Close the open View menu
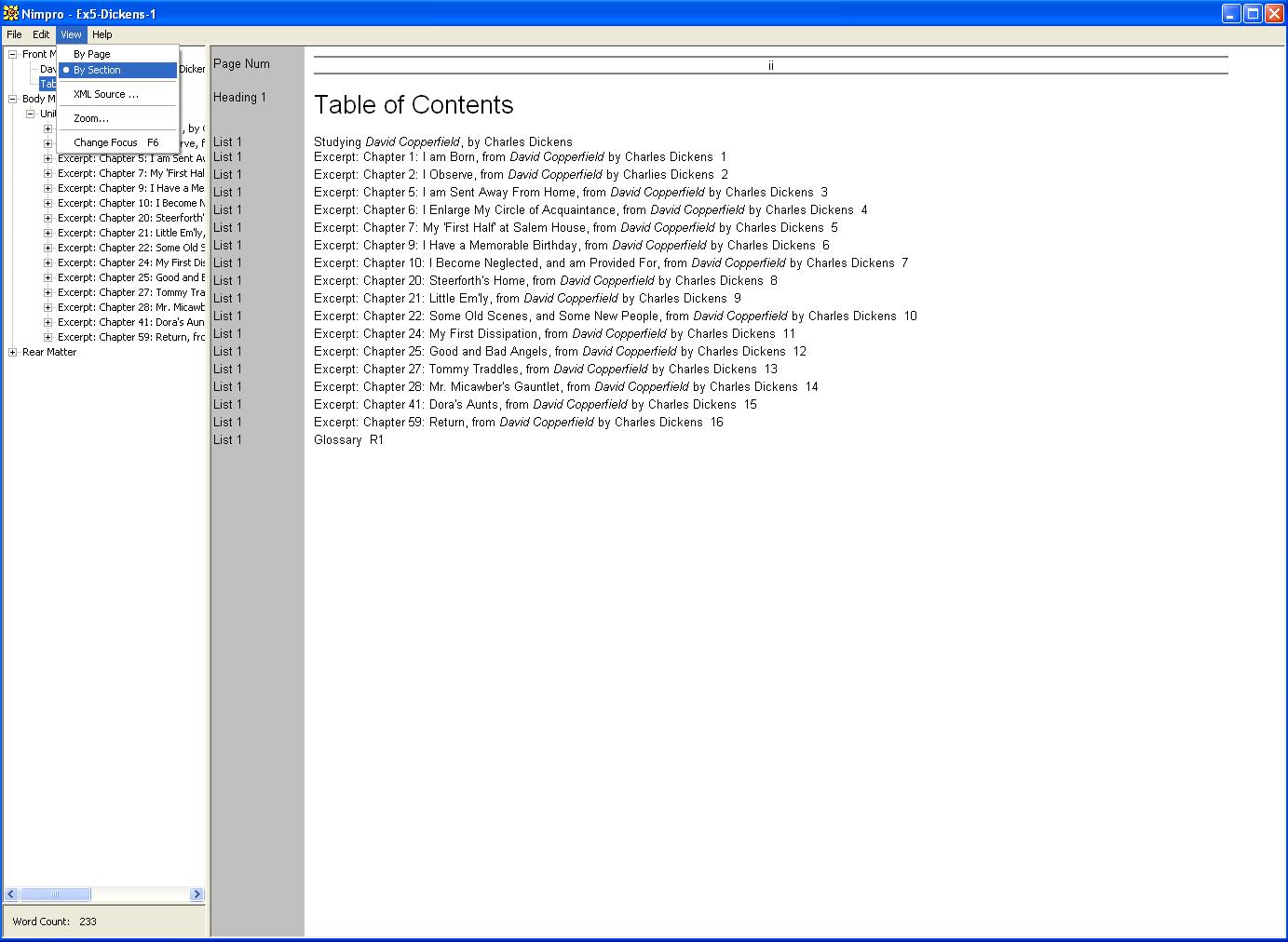Image resolution: width=1288 pixels, height=942 pixels. click(x=71, y=34)
